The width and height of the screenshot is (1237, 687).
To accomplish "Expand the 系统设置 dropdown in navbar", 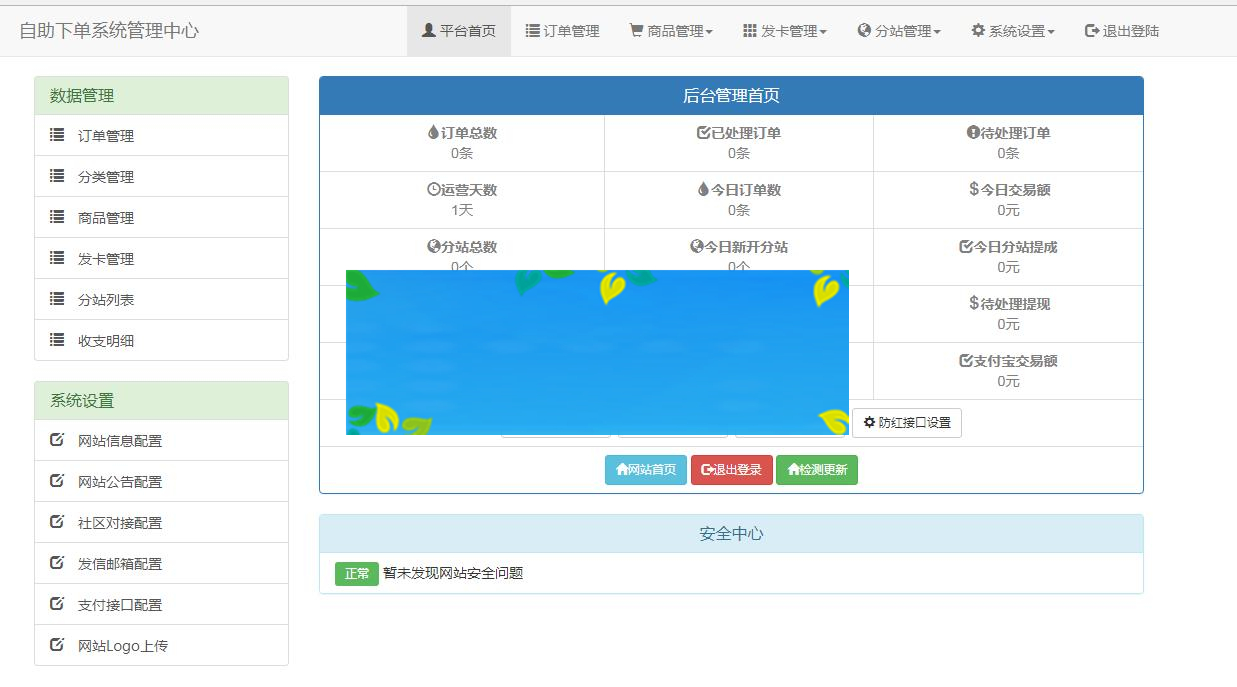I will 1012,30.
